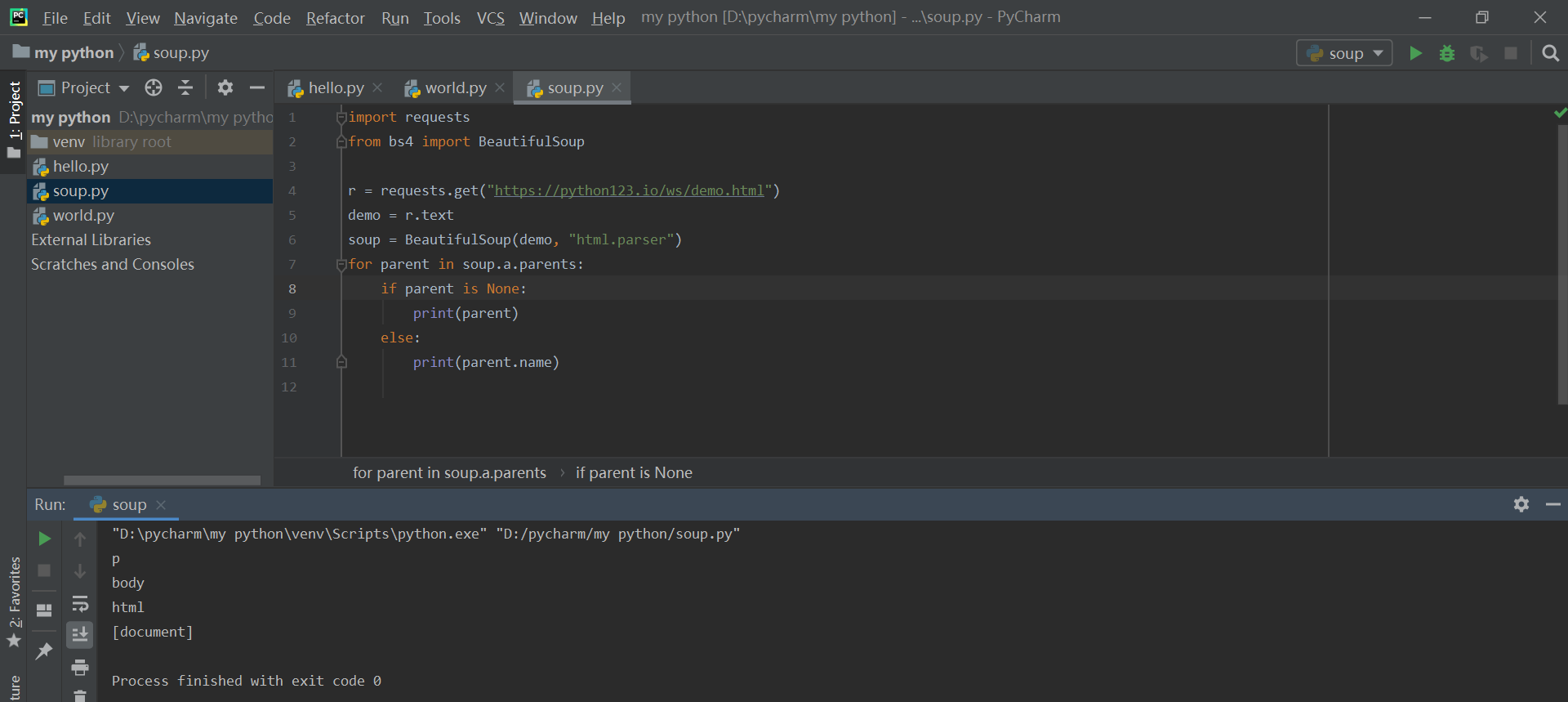Click Restore Layout icon in Run panel
Viewport: 1568px width, 702px height.
(45, 610)
